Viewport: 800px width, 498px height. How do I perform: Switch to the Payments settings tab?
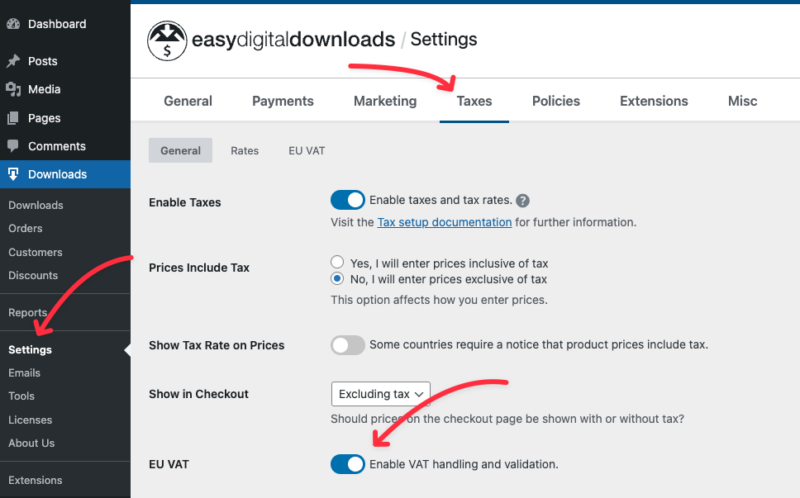(283, 101)
